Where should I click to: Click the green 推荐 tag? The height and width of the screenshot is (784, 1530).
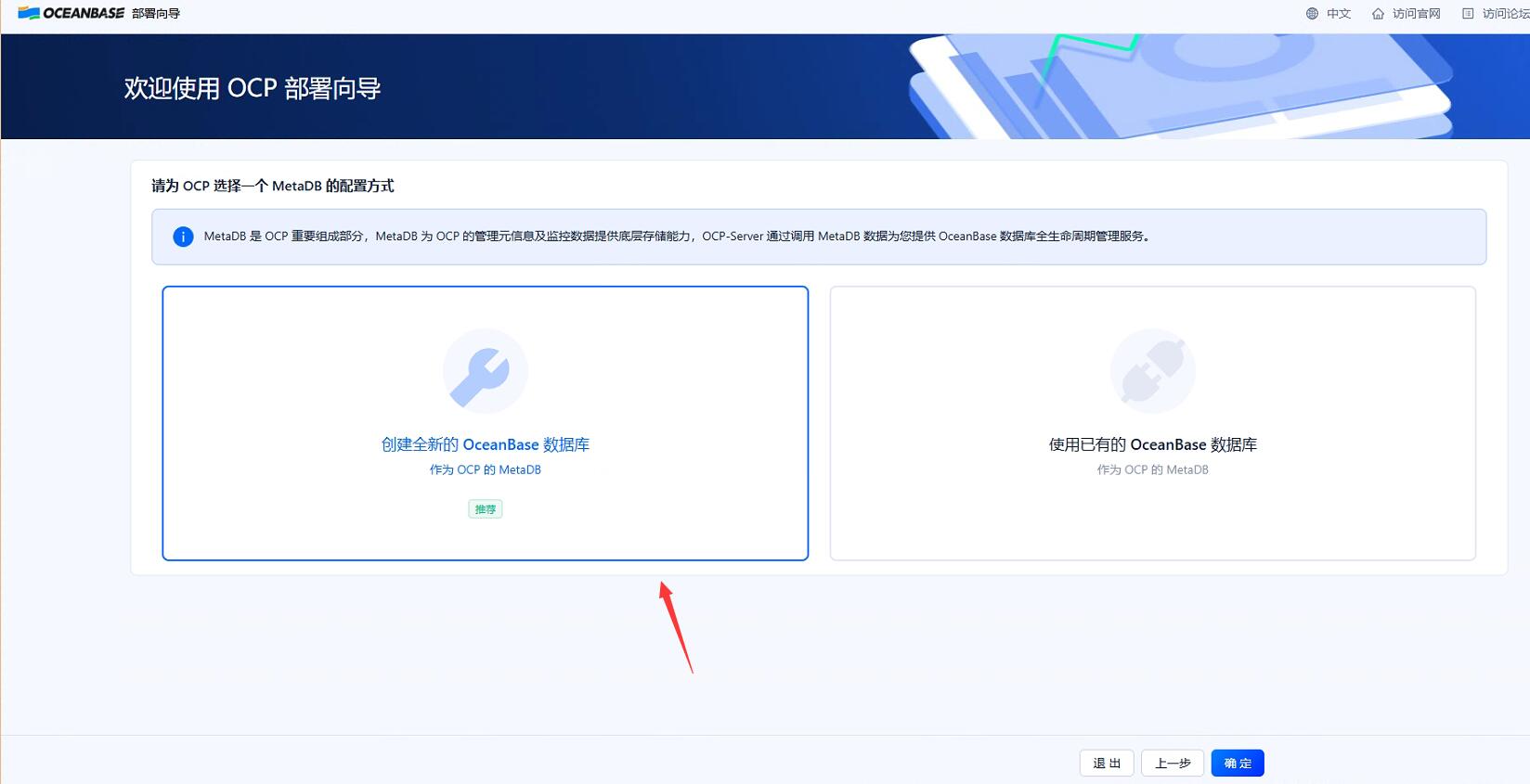coord(486,508)
